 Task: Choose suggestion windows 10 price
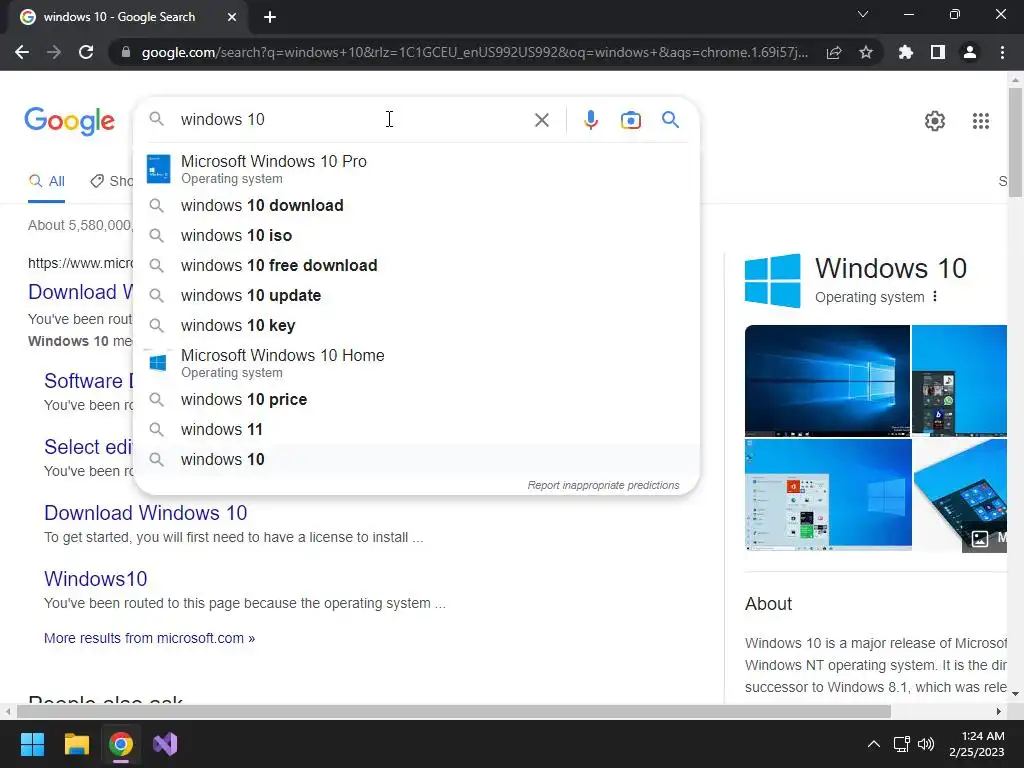417,399
